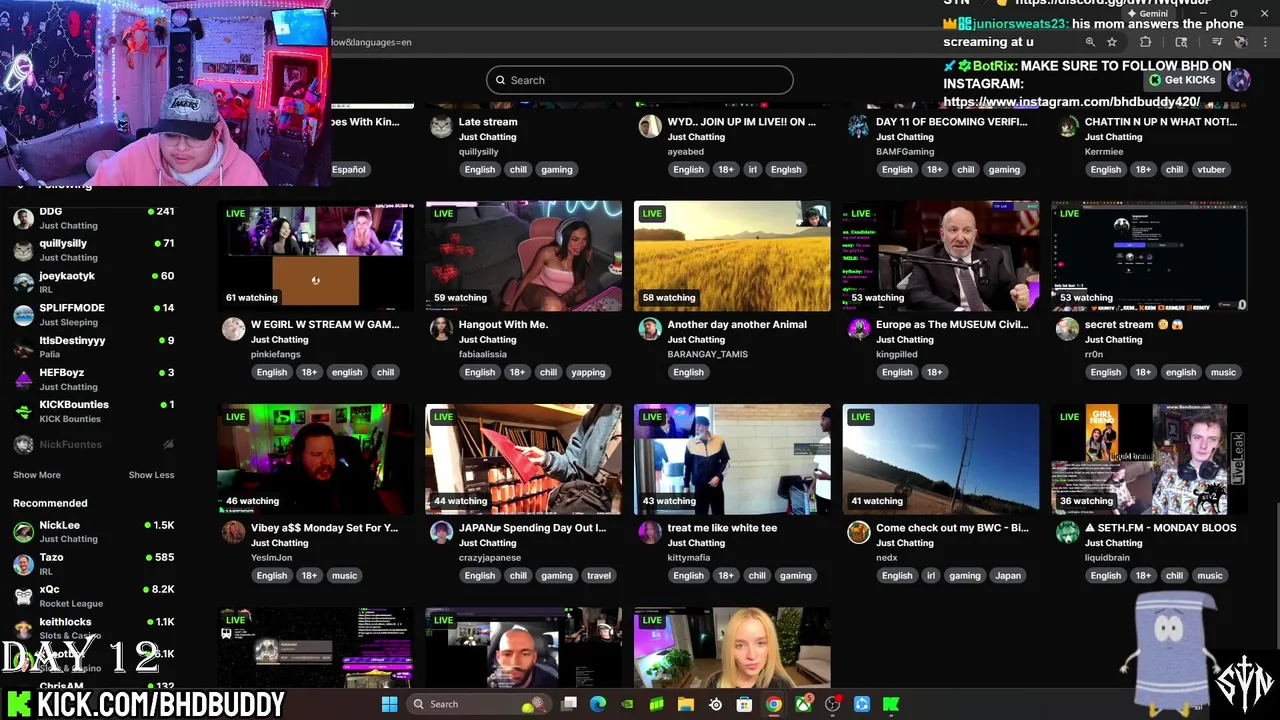The image size is (1280, 720).
Task: Open 'SETH.FM - MONDAY BLOOS' thumbnail
Action: 1149,459
